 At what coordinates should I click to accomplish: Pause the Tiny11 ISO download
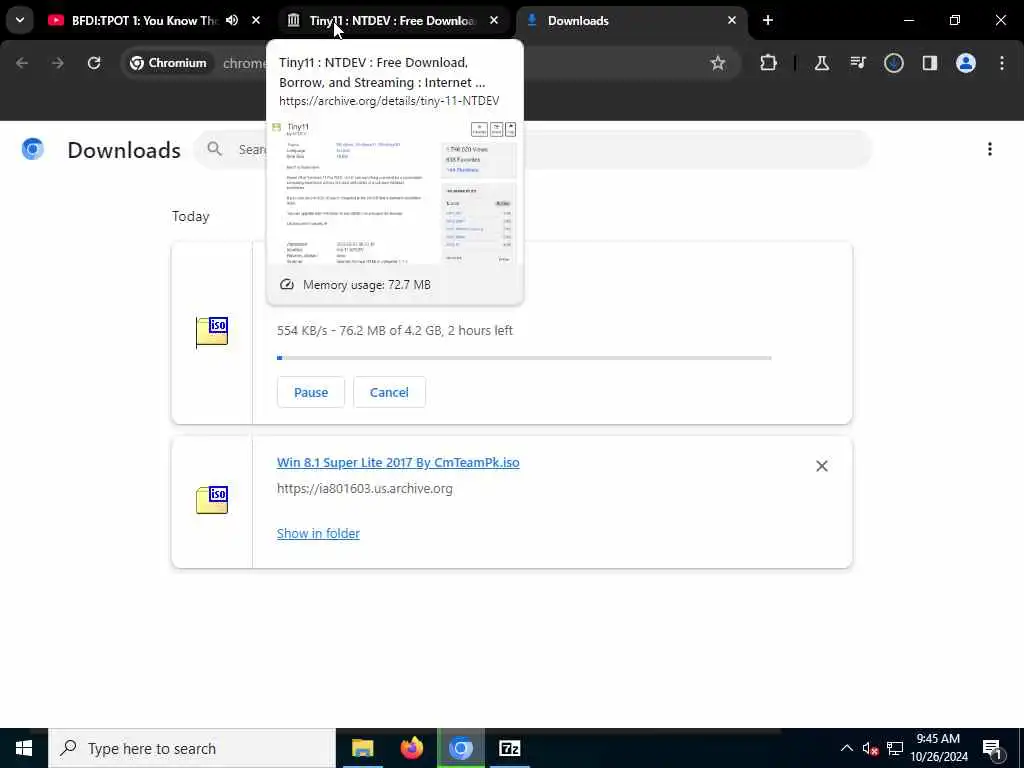(311, 392)
